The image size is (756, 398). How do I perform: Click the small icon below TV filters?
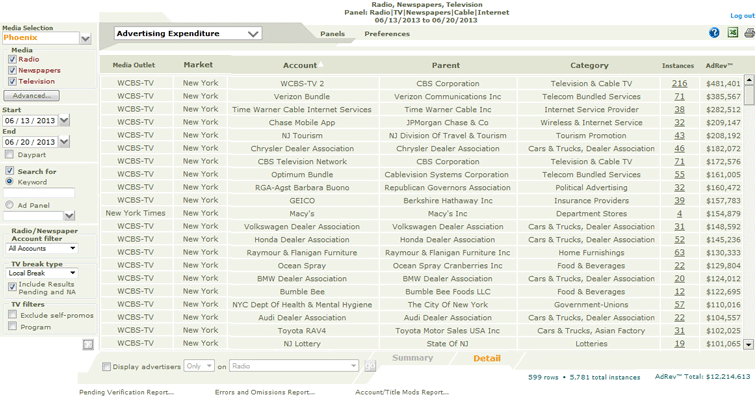88,344
